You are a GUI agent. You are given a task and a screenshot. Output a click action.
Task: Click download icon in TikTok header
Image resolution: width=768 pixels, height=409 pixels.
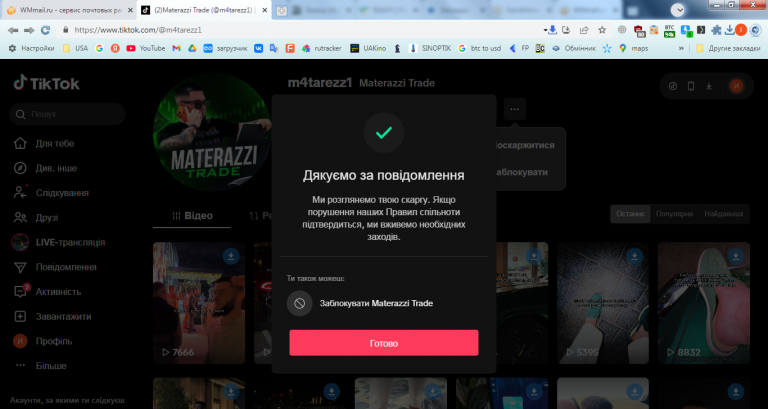click(x=709, y=86)
